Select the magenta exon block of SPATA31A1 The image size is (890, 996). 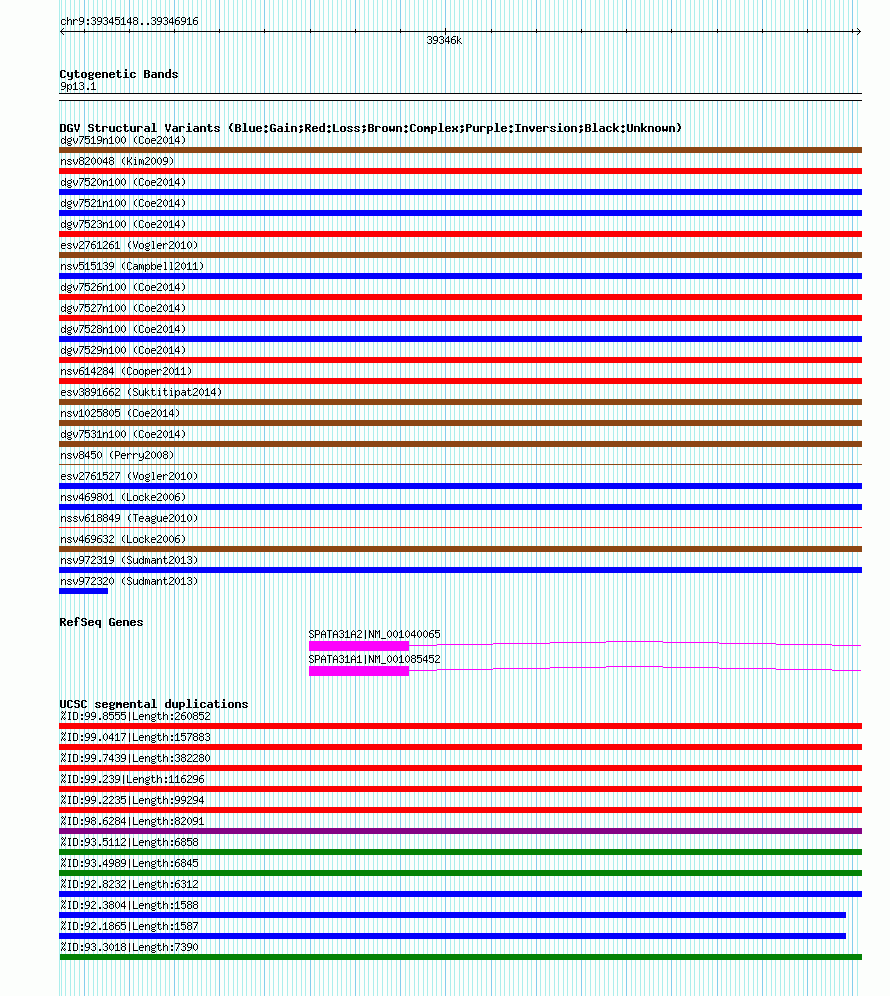pyautogui.click(x=359, y=671)
